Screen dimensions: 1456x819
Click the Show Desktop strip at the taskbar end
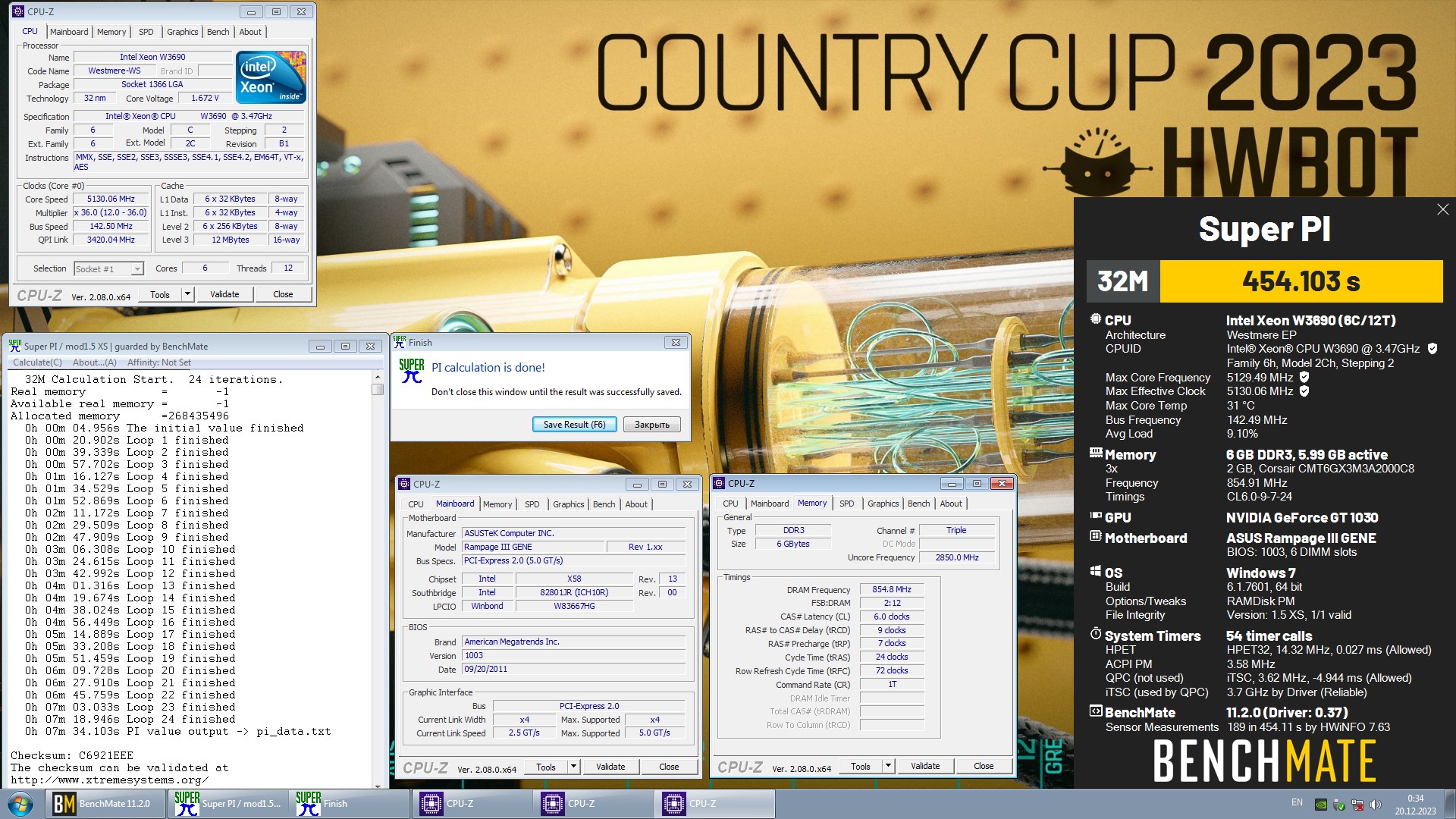1450,804
